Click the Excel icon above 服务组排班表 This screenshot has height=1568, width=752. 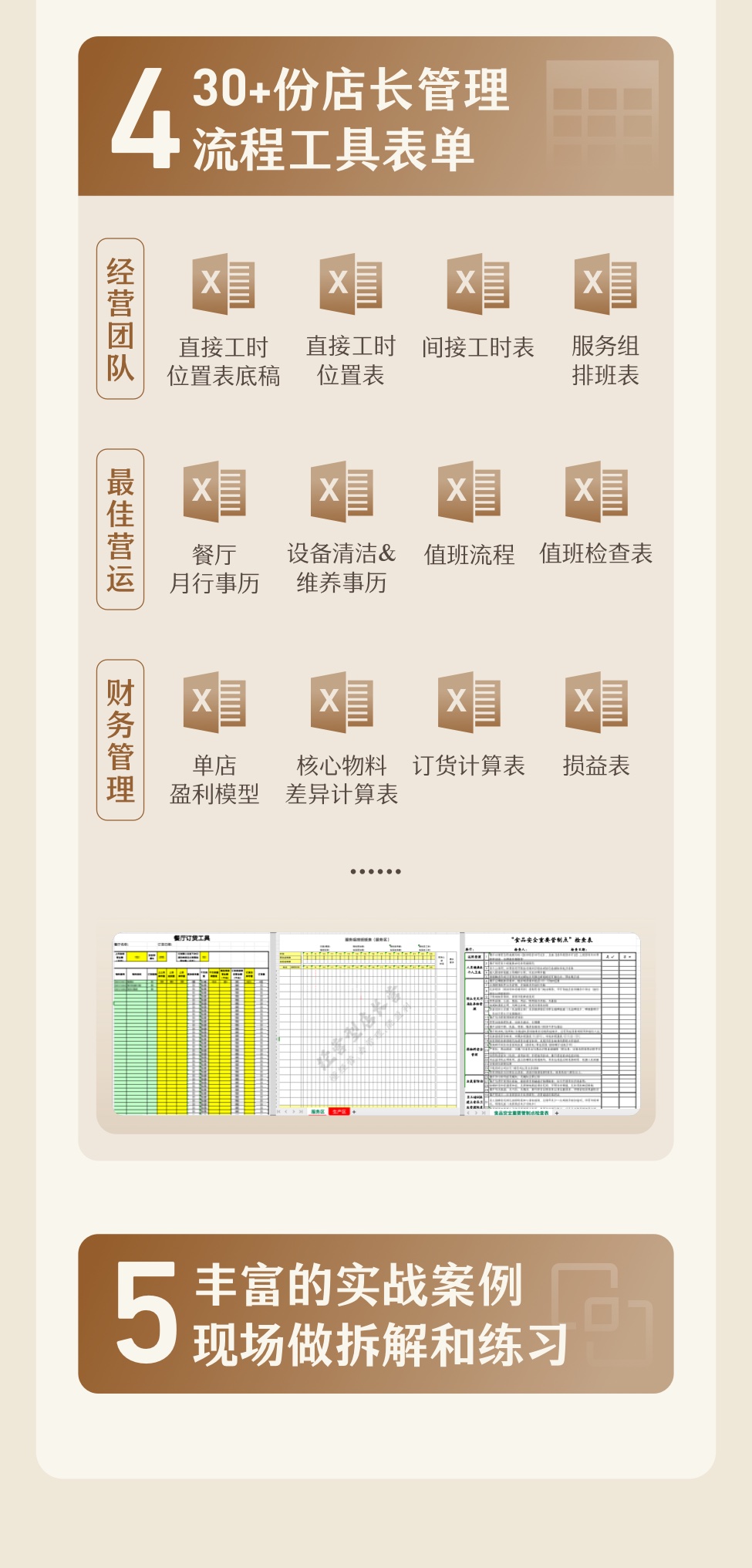coord(605,284)
